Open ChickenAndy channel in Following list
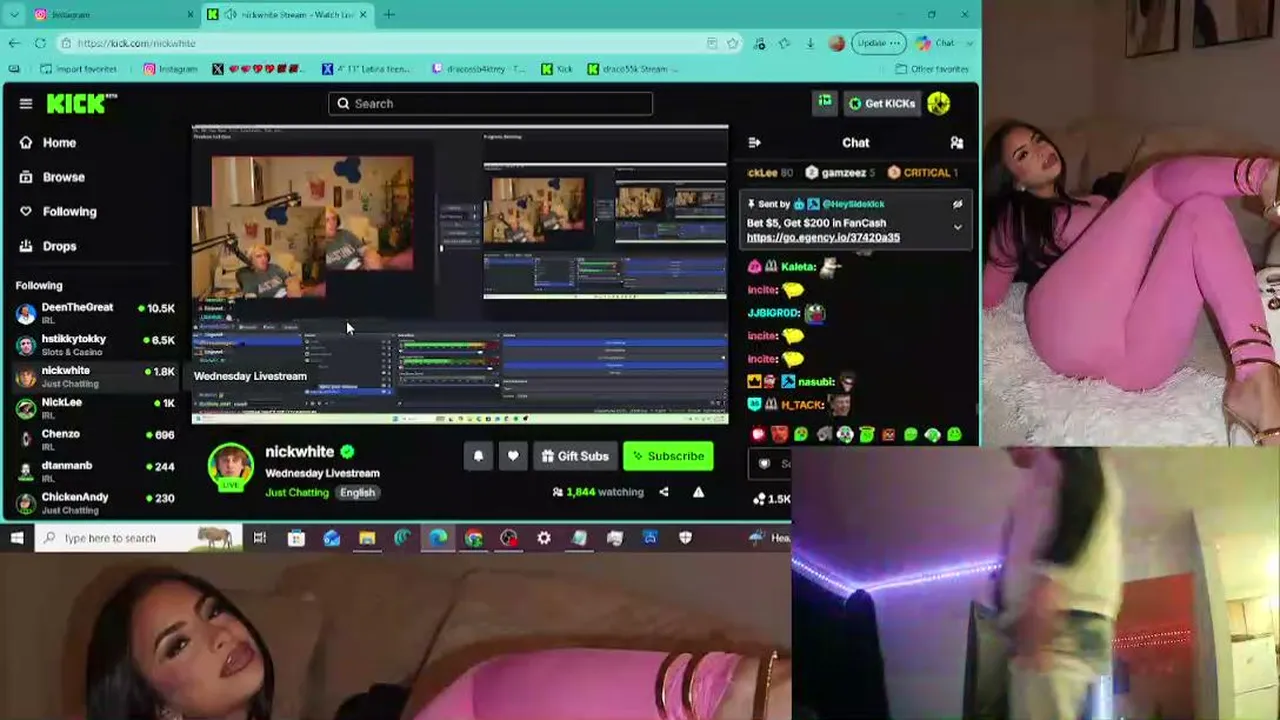The image size is (1280, 720). 95,503
